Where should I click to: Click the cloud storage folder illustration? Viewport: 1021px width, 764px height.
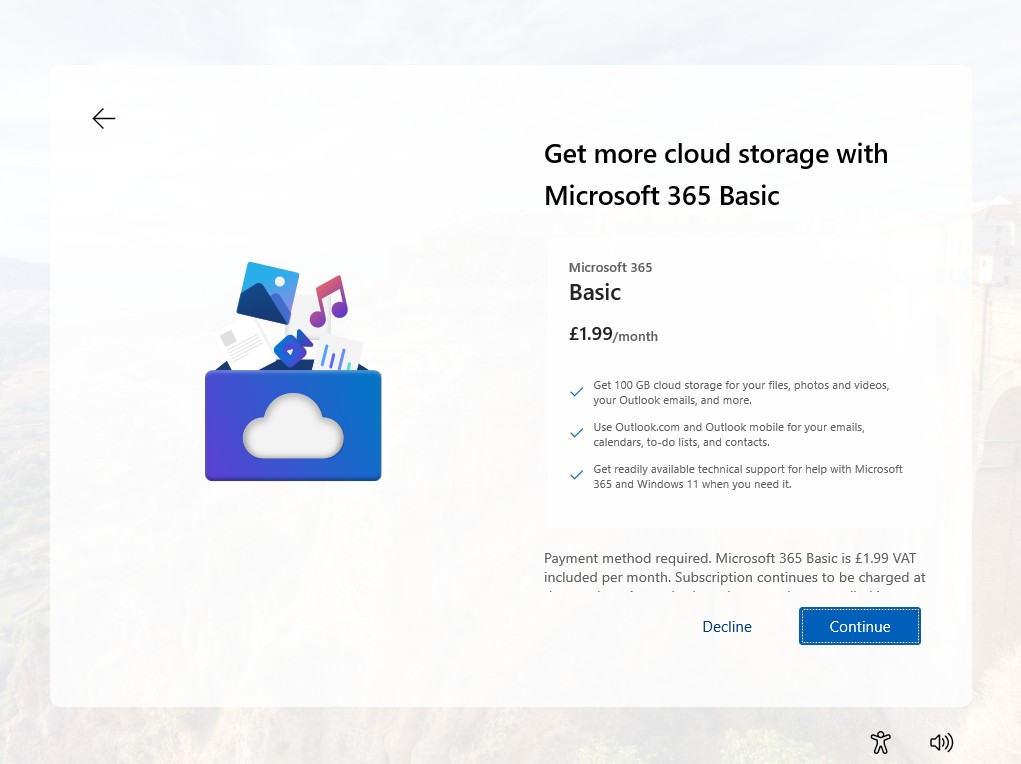(x=293, y=371)
